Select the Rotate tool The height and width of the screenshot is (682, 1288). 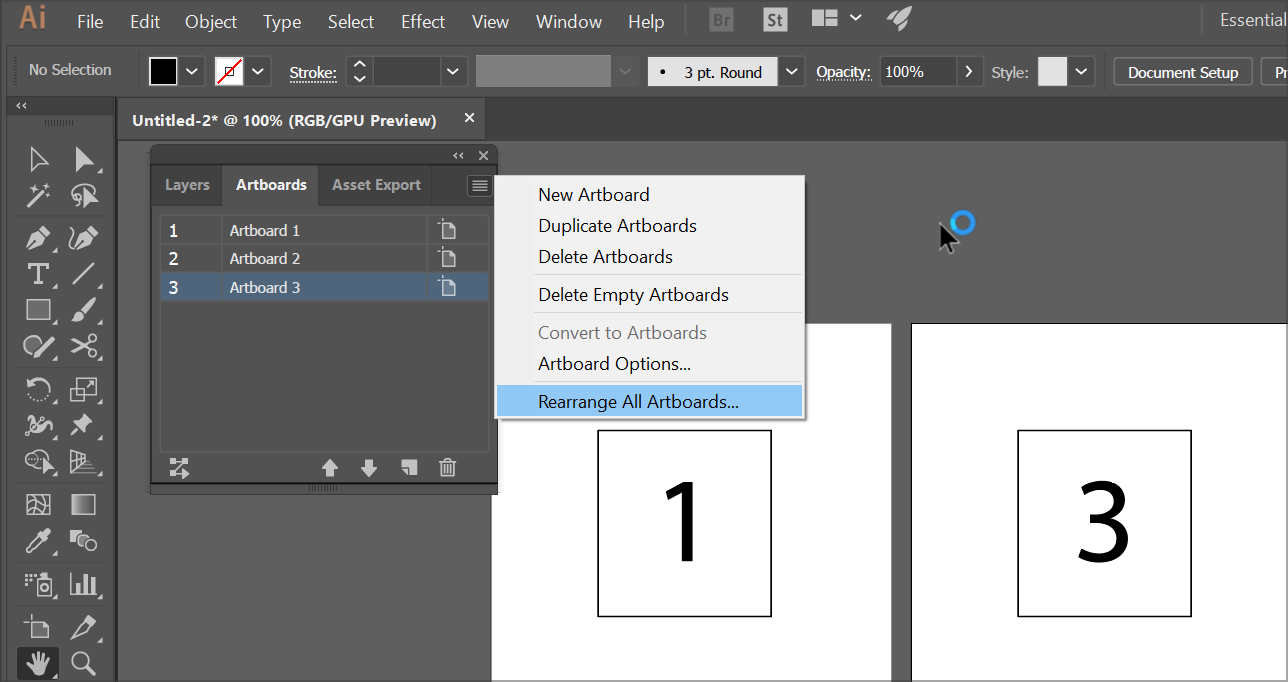coord(38,389)
